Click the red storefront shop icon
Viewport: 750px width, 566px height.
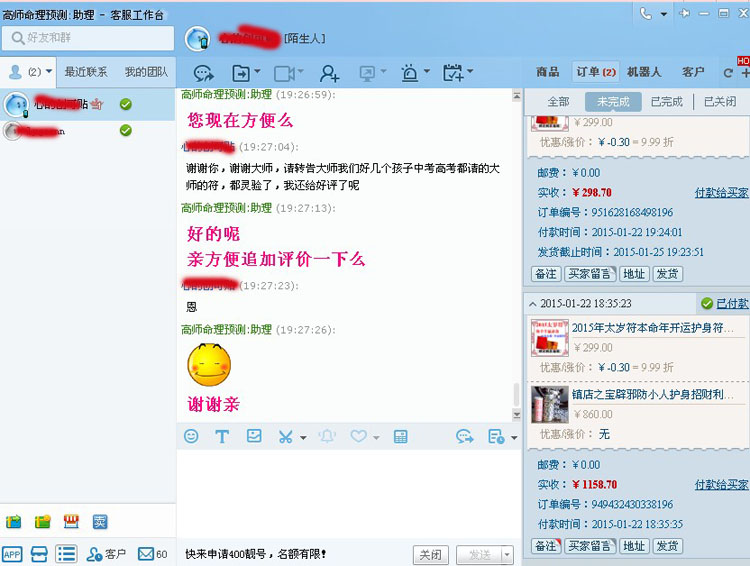pos(71,521)
